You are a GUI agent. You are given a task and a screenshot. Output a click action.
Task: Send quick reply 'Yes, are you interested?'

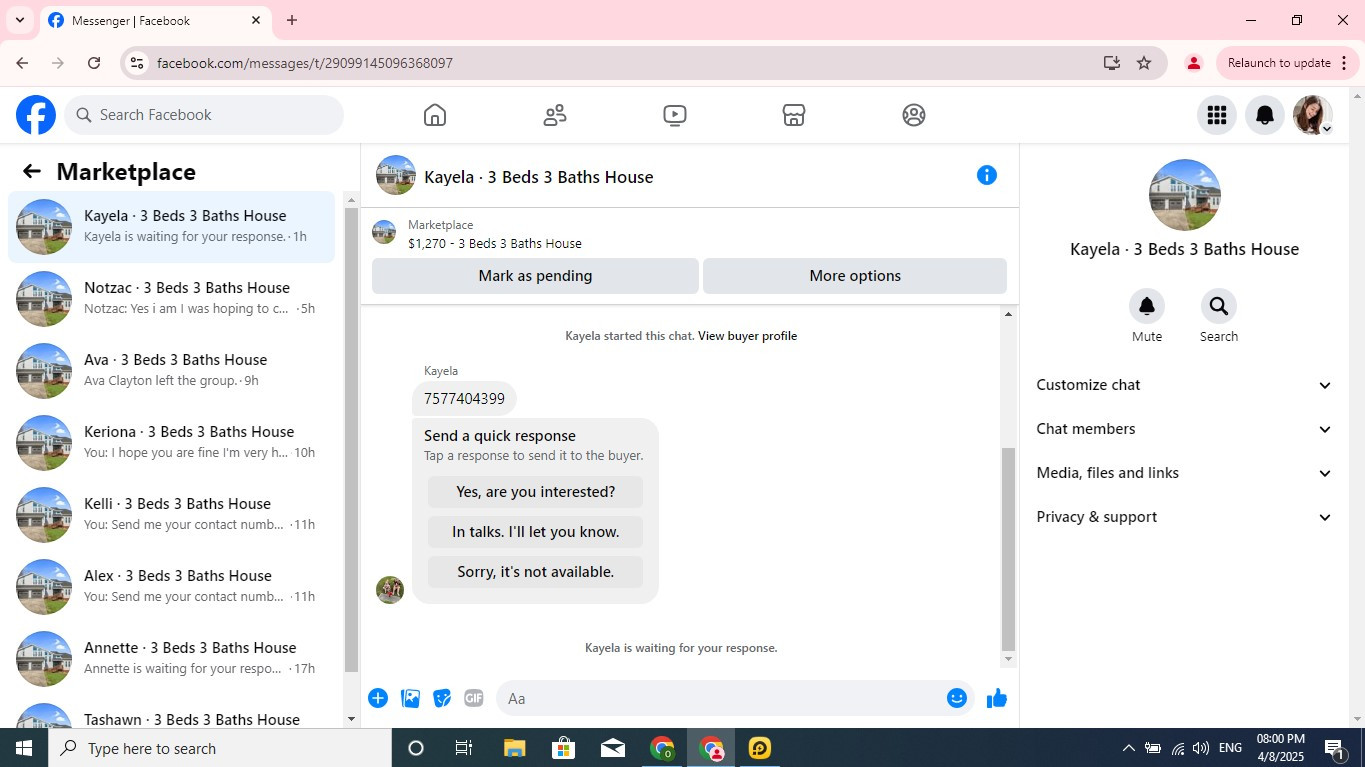coord(535,492)
